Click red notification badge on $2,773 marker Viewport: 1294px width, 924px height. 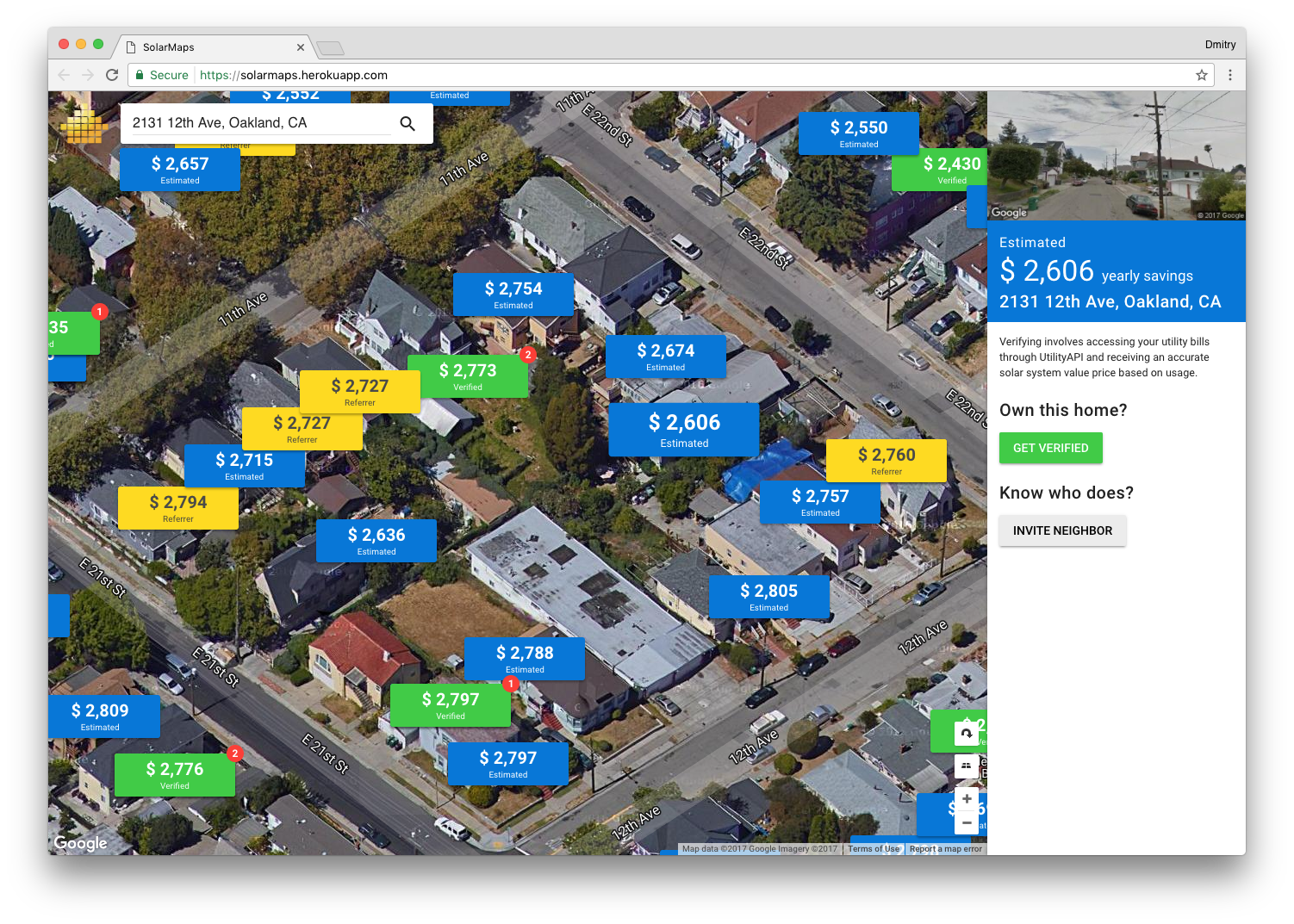point(528,354)
